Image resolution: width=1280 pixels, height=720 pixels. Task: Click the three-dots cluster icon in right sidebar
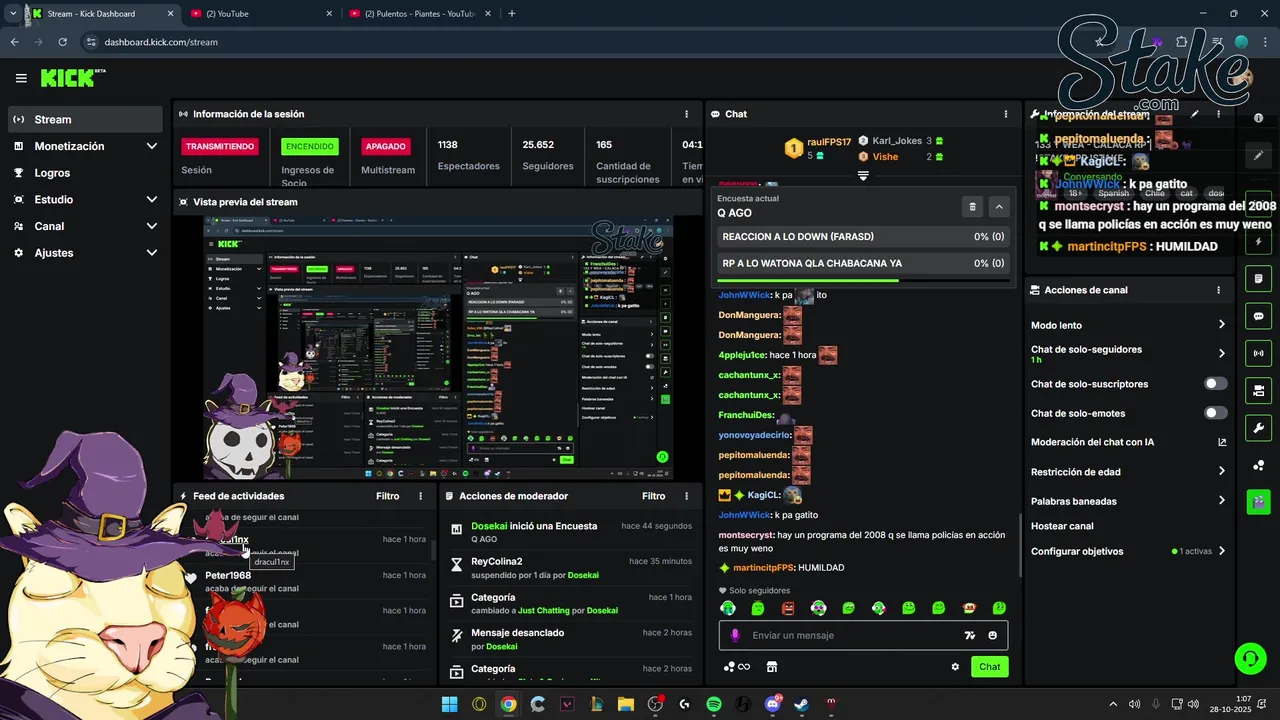pyautogui.click(x=1258, y=466)
